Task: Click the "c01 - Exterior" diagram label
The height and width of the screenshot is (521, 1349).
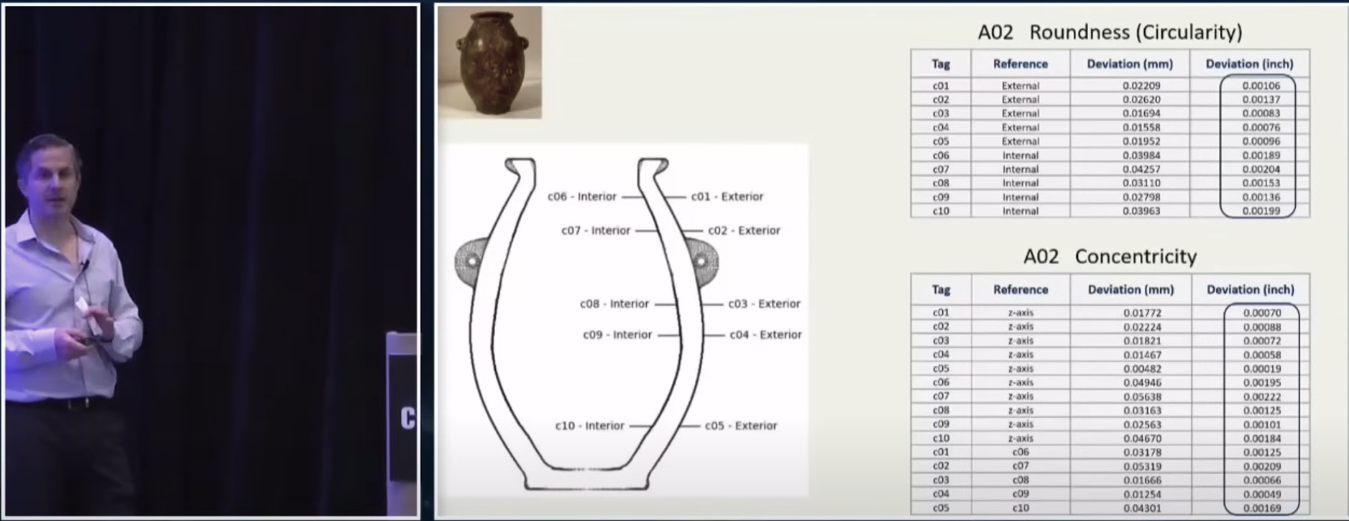Action: click(727, 197)
